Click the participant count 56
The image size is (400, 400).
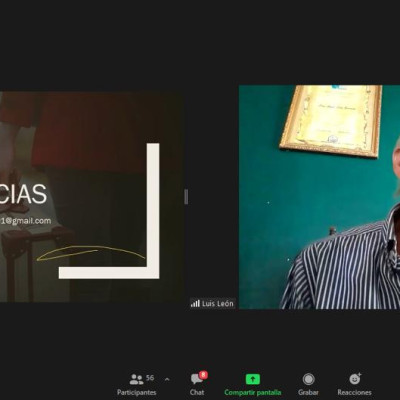[x=150, y=378]
